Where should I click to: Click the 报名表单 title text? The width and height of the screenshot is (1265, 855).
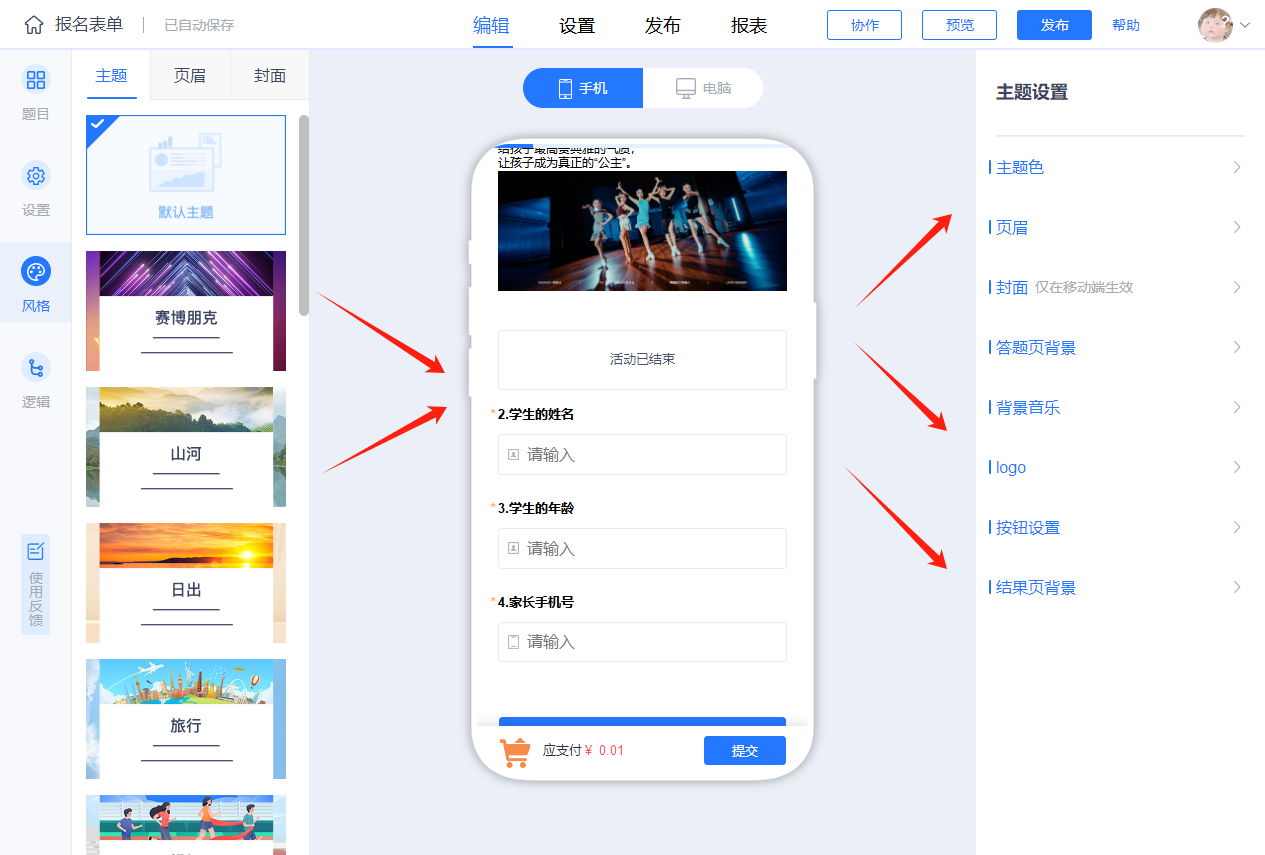[89, 25]
